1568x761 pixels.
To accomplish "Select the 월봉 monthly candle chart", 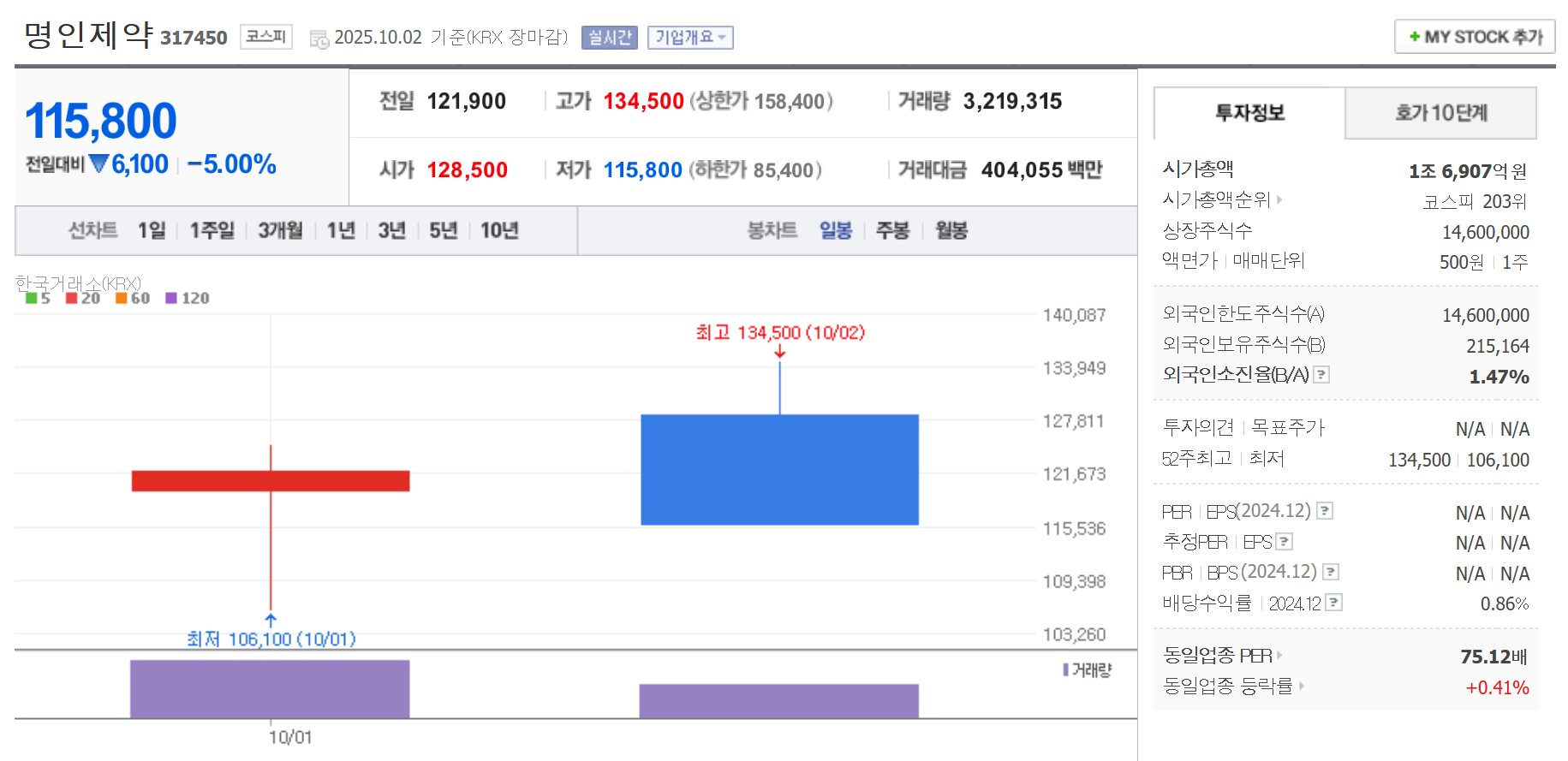I will coord(951,230).
